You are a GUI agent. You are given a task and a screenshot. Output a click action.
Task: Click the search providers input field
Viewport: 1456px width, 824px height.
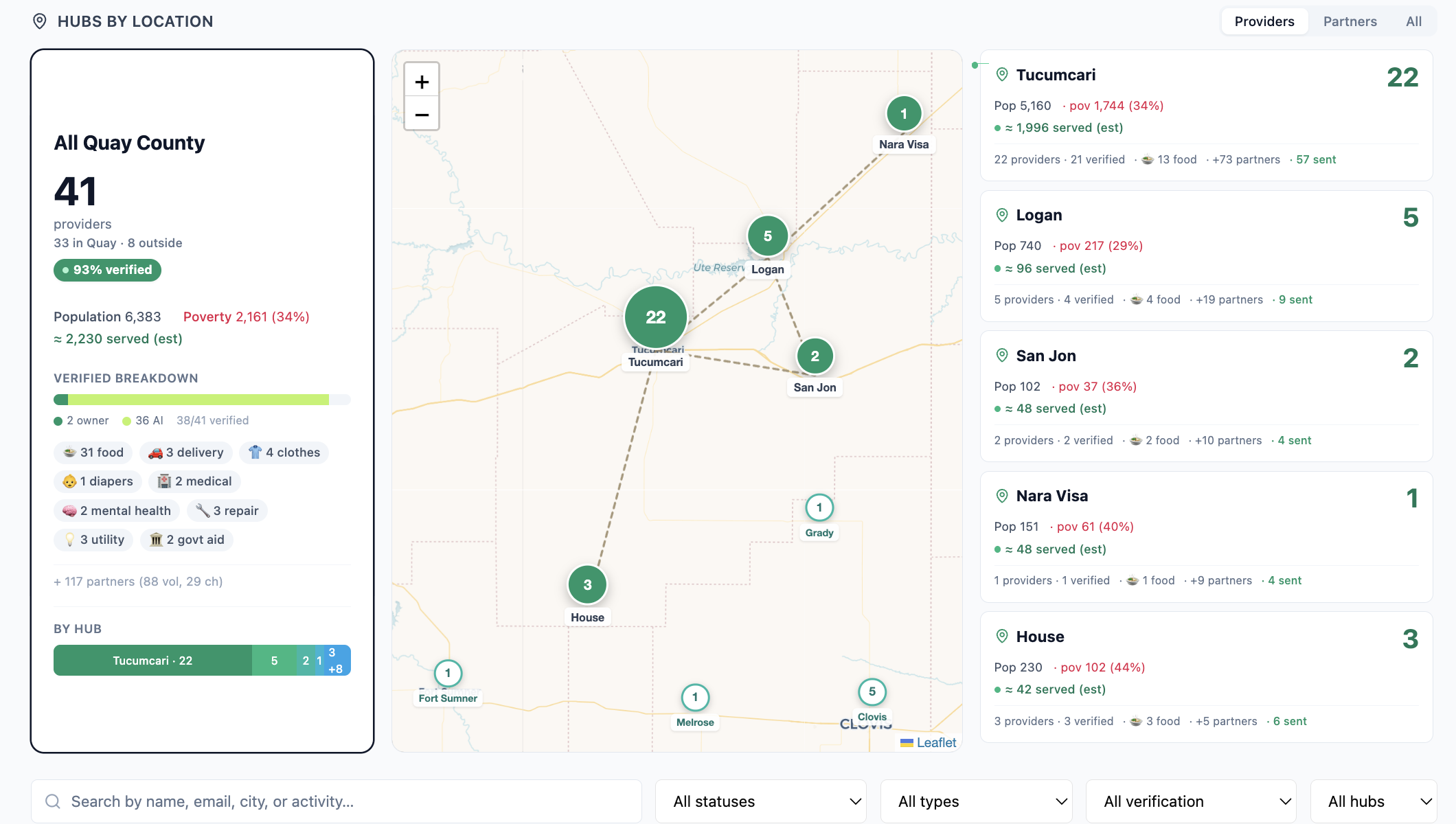(337, 801)
